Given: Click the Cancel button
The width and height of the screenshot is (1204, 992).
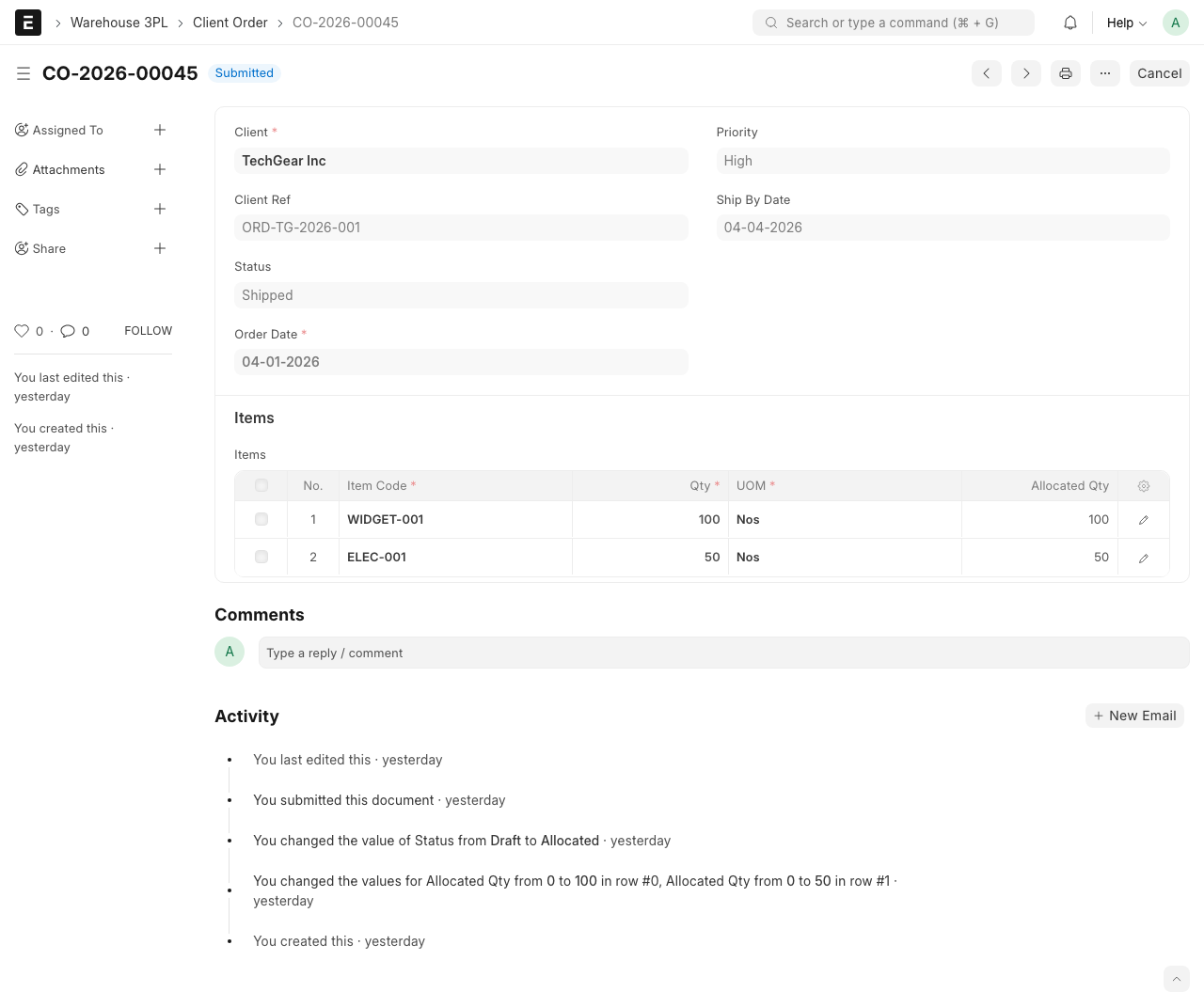Looking at the screenshot, I should click(x=1159, y=73).
